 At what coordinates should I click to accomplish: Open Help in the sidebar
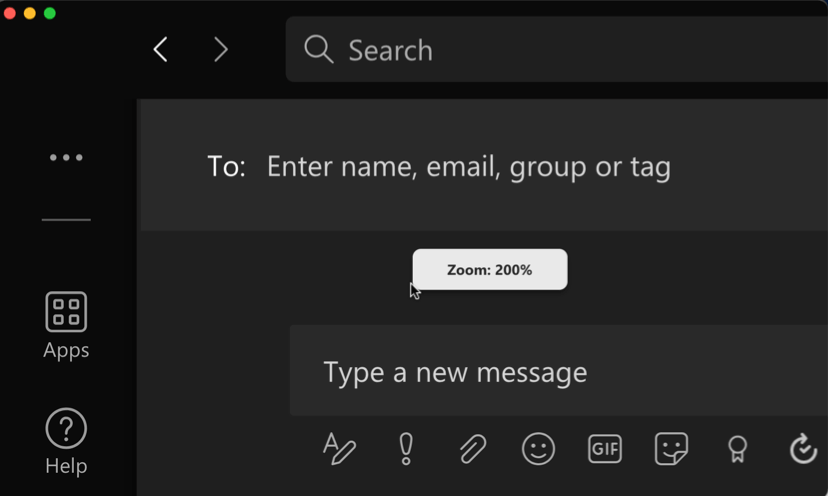[66, 442]
